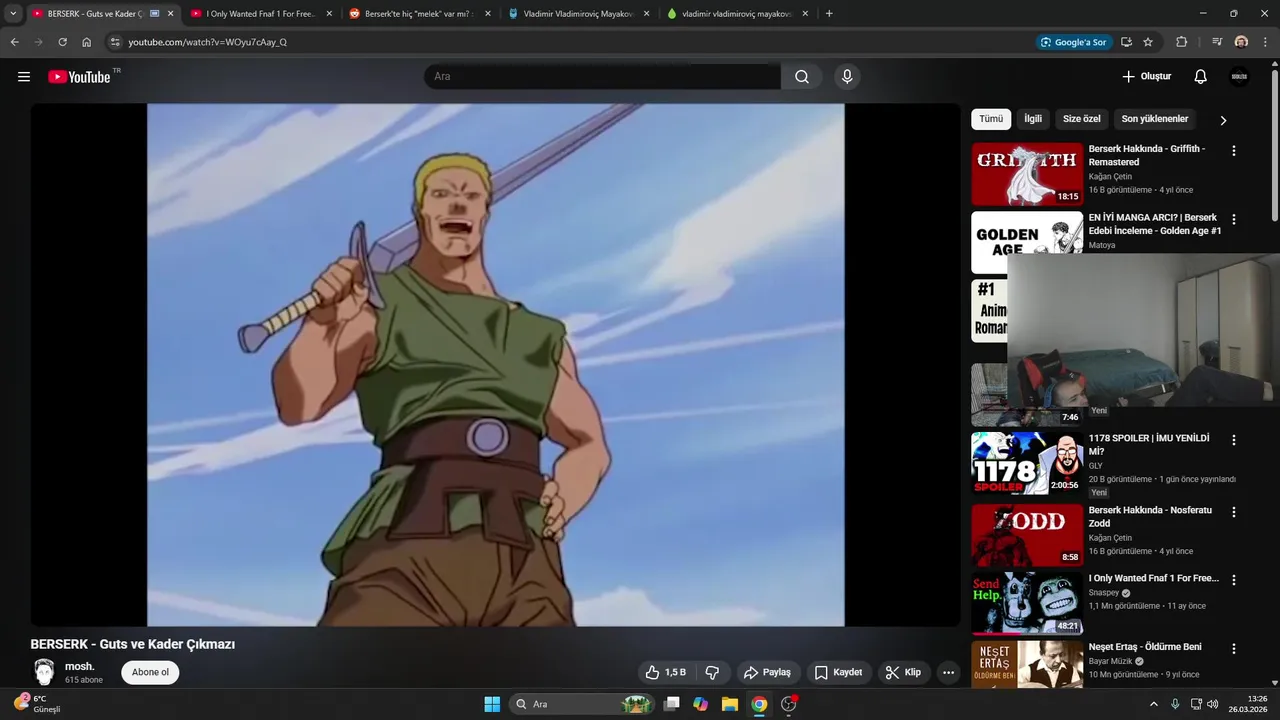The image size is (1280, 720).
Task: Open the install app icon in address bar
Action: point(1126,42)
